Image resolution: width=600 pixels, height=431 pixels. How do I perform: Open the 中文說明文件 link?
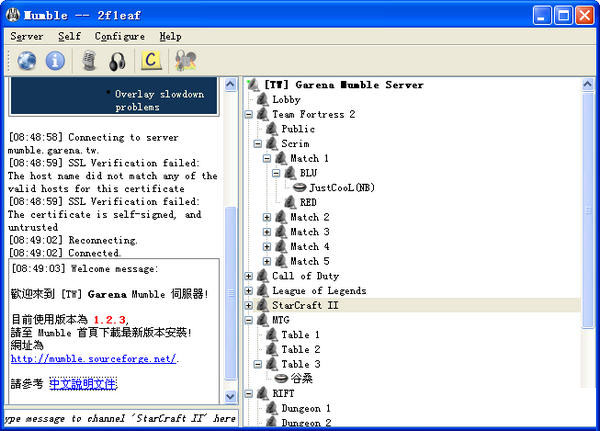(x=83, y=384)
